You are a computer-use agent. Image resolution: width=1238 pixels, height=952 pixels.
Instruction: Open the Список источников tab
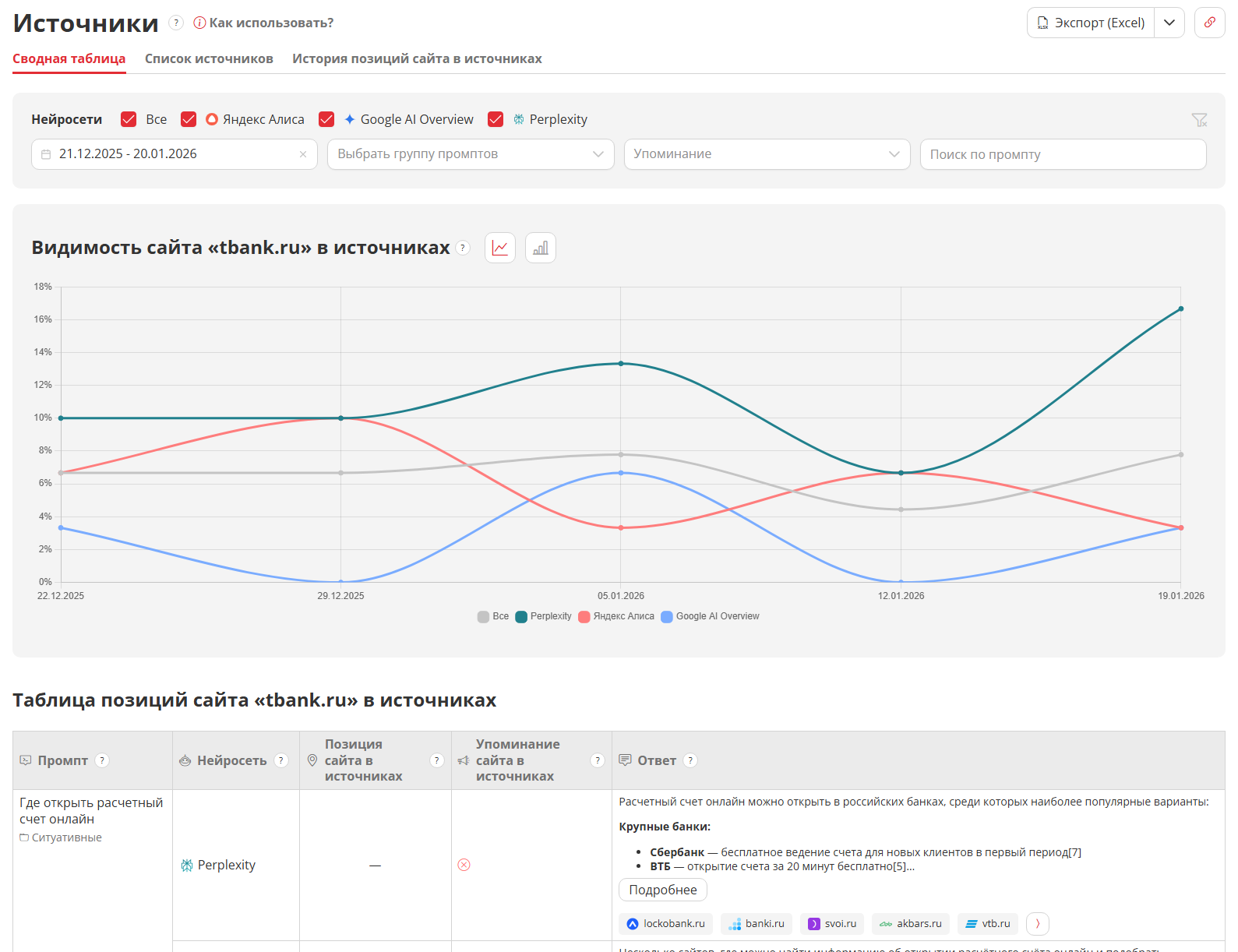point(209,58)
